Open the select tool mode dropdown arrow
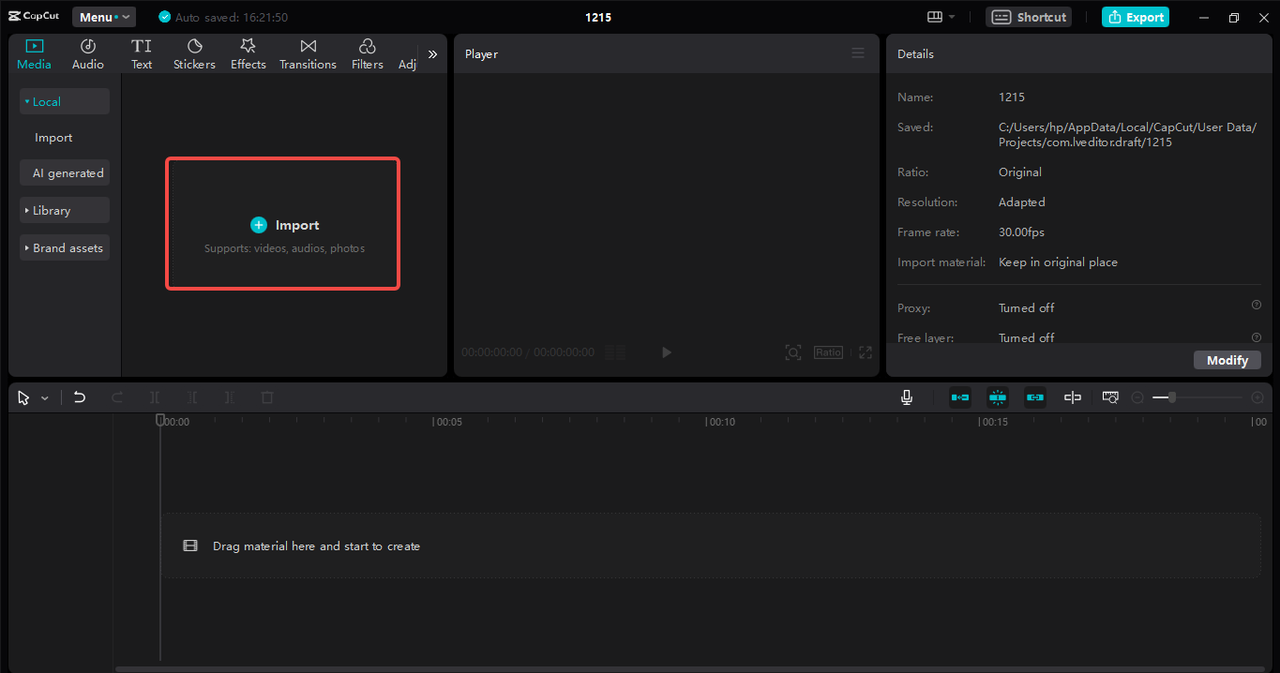Image resolution: width=1280 pixels, height=673 pixels. (x=45, y=398)
